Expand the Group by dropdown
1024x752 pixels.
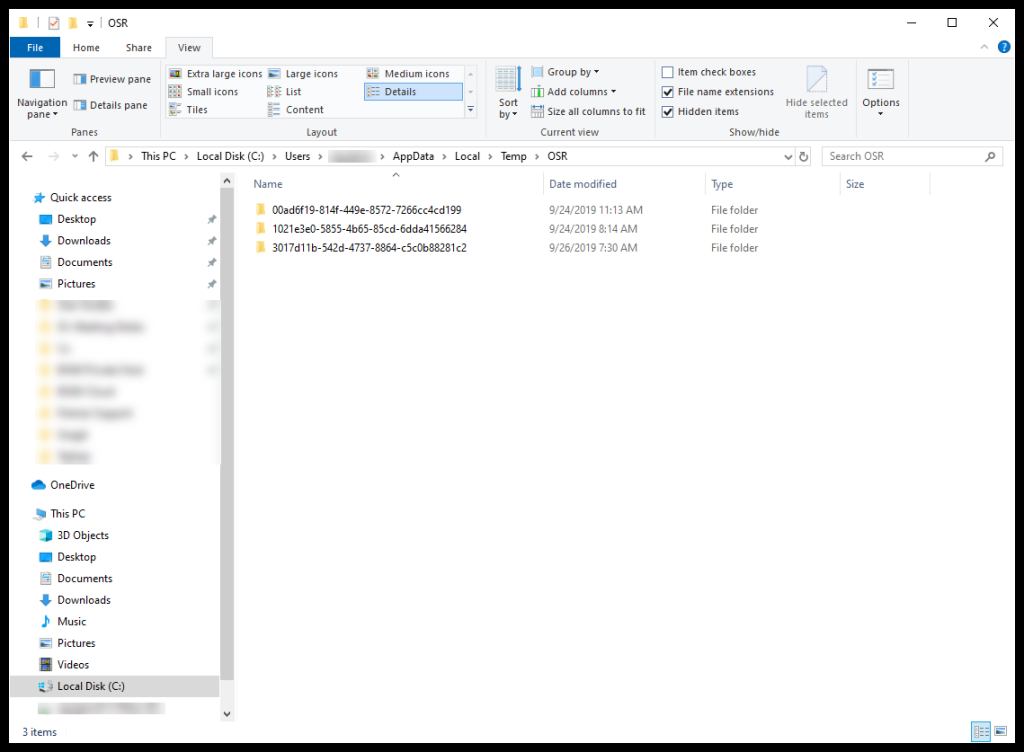point(565,72)
